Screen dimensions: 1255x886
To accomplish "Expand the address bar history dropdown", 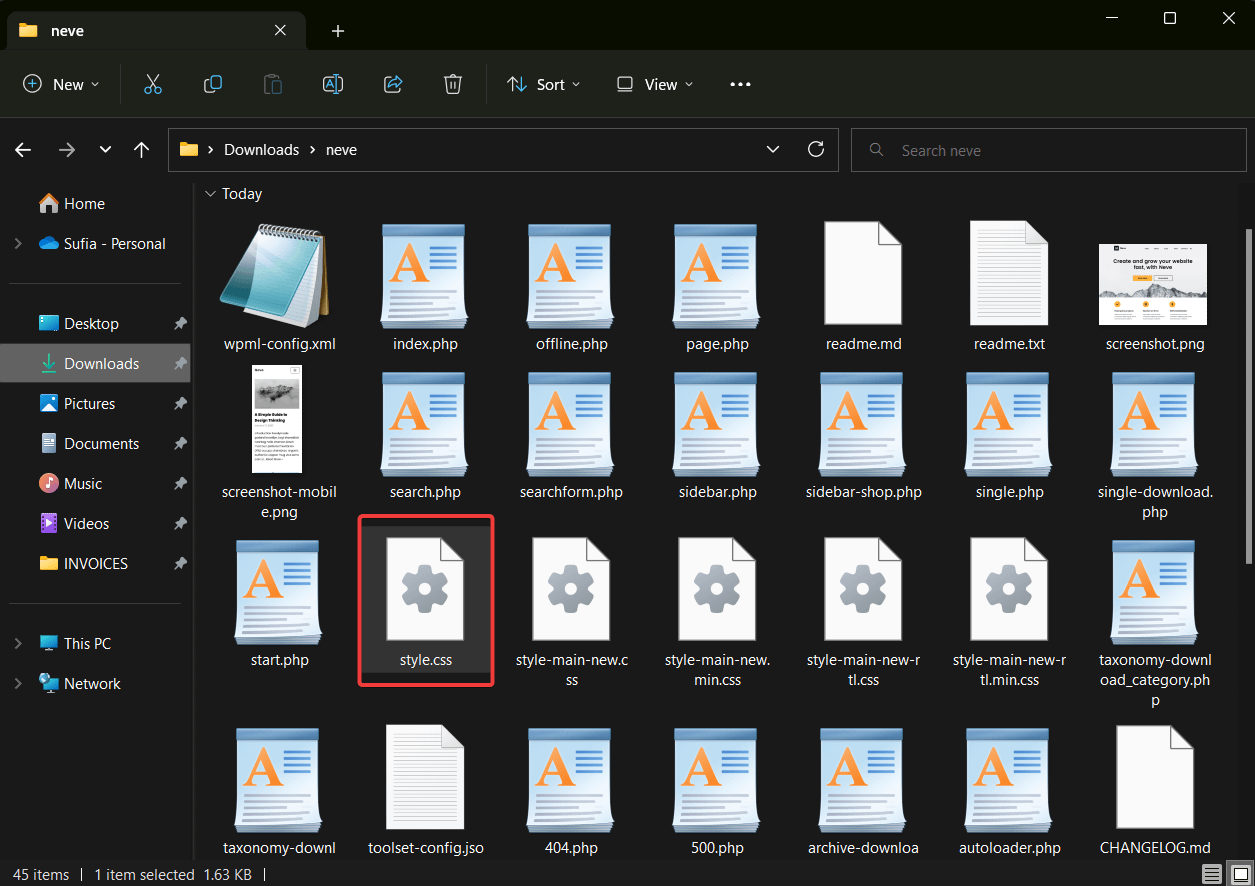I will (772, 150).
